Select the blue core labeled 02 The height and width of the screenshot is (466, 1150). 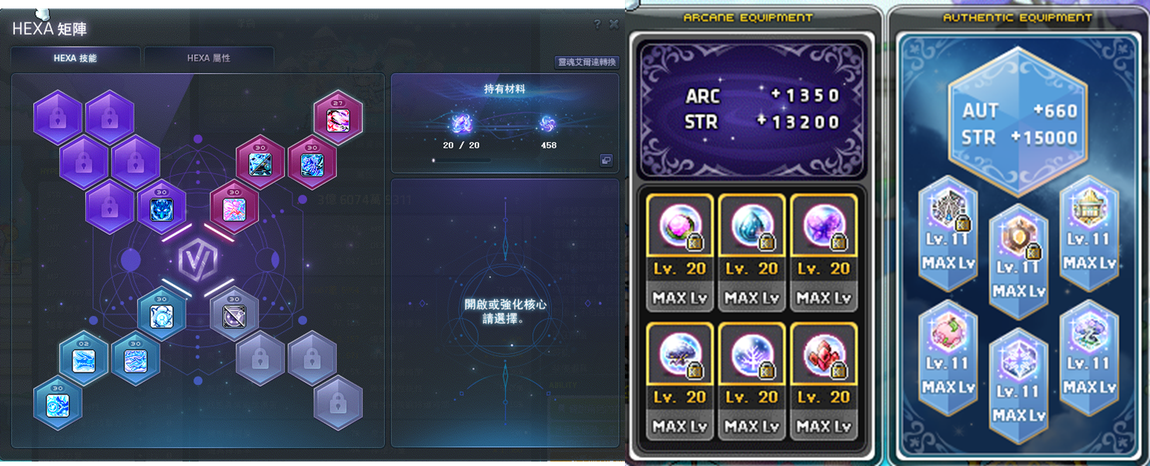point(84,358)
